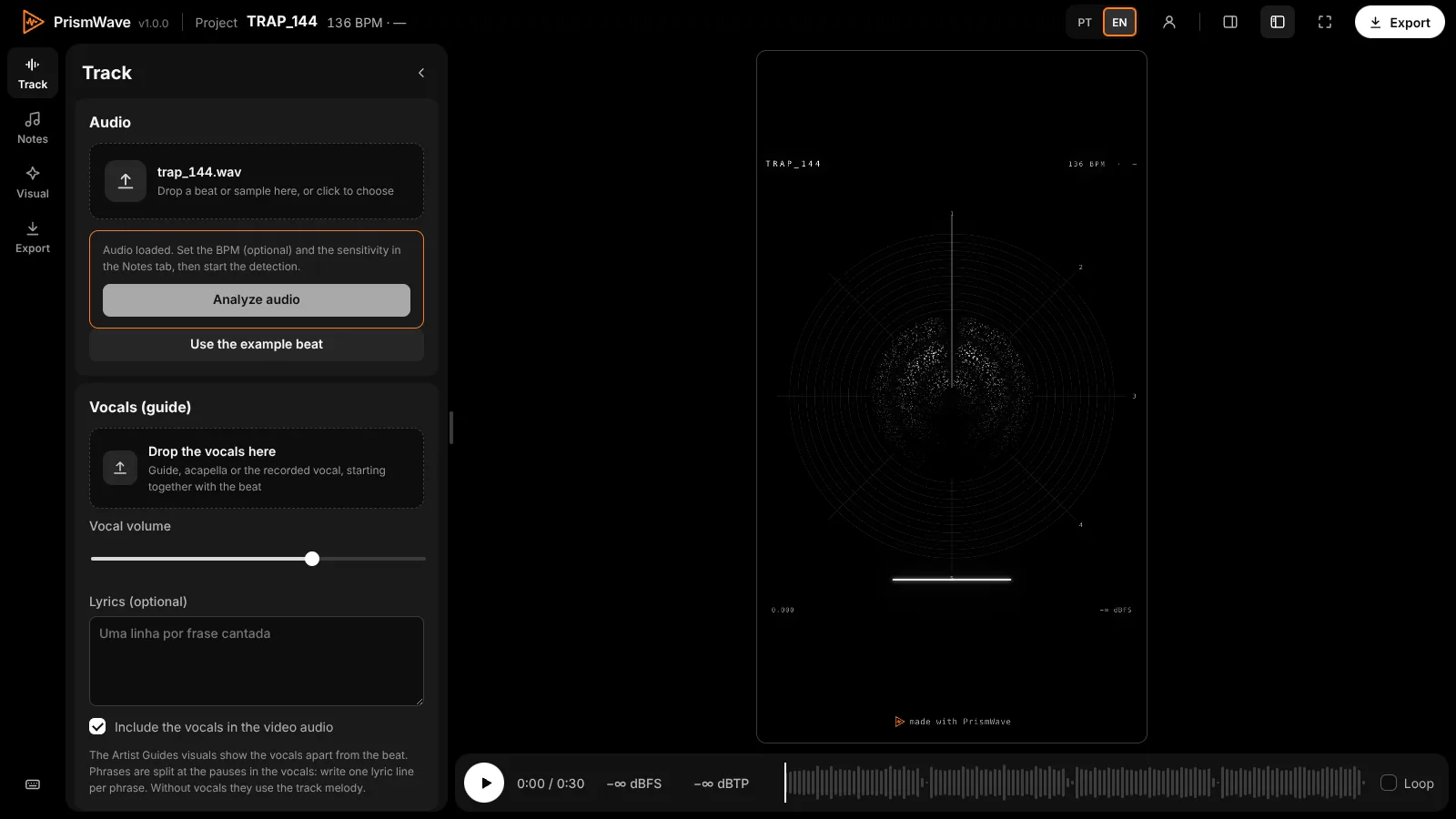This screenshot has height=819, width=1456.
Task: Click the 136 BPM label in header
Action: pos(355,23)
